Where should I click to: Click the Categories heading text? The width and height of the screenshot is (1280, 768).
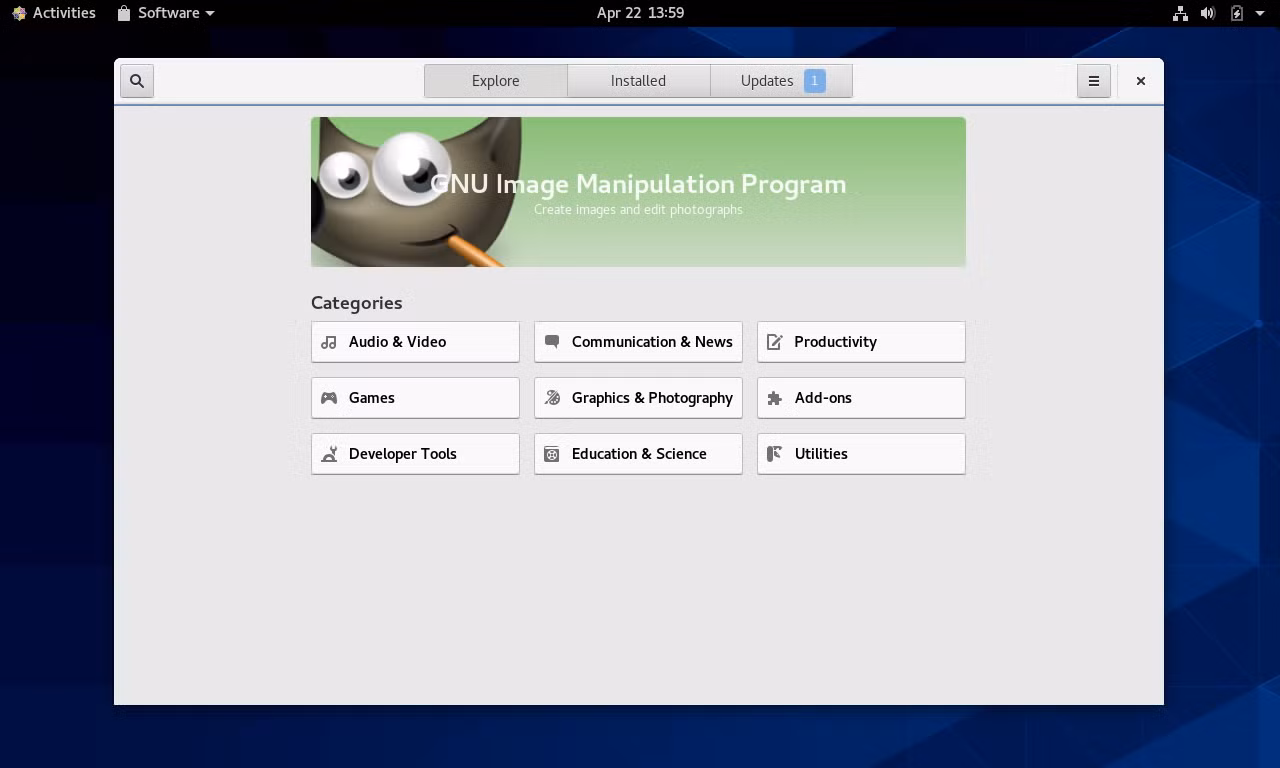(356, 303)
